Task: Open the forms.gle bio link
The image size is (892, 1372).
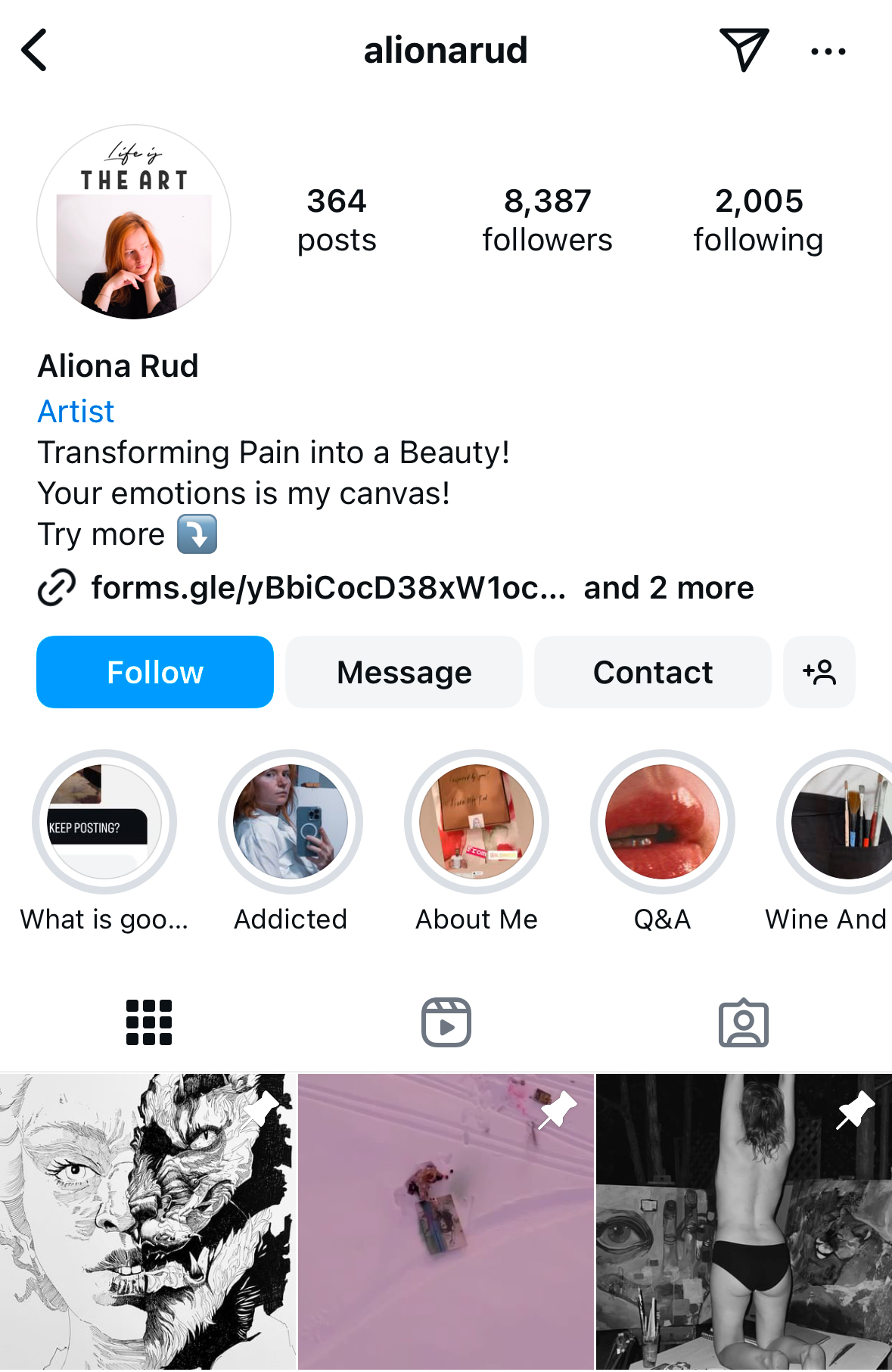Action: pos(328,588)
